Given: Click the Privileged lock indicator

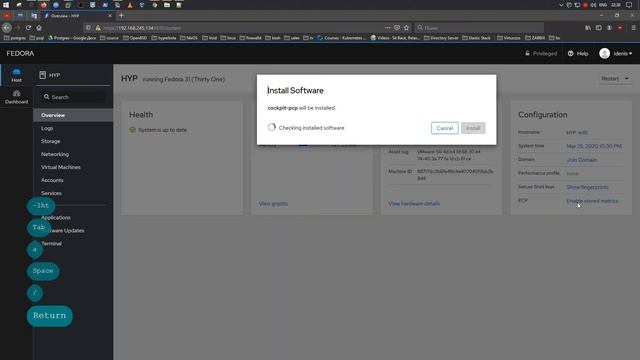Looking at the screenshot, I should (540, 53).
